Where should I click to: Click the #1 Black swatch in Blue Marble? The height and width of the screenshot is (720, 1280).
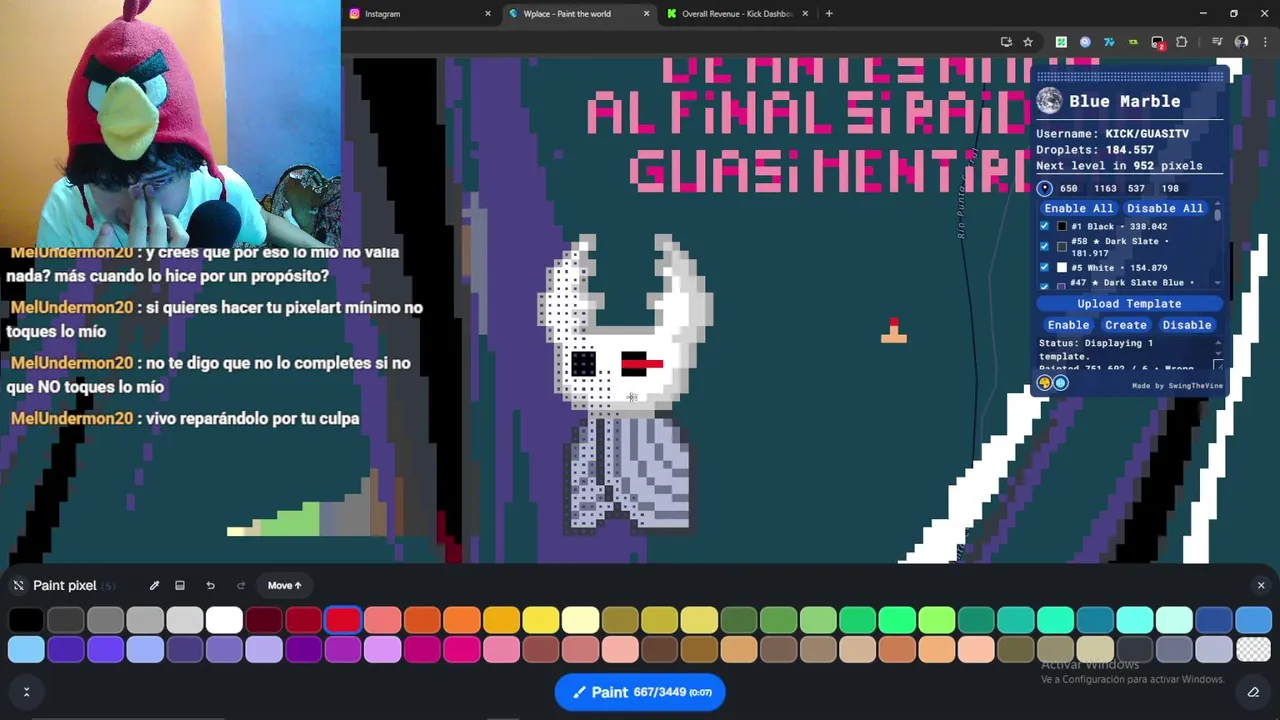pos(1062,227)
